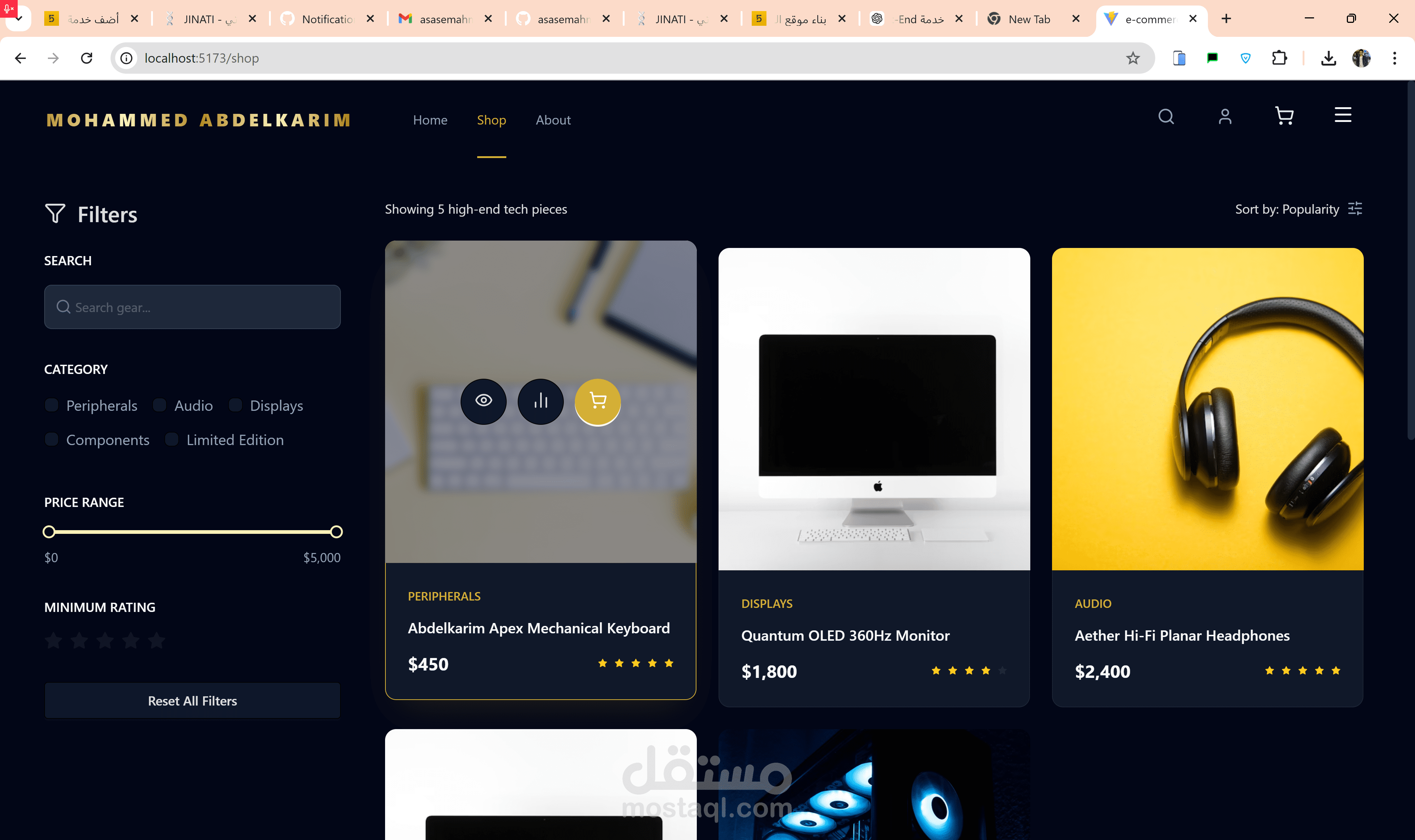Open the hamburger menu icon
The image size is (1415, 840).
pos(1342,115)
